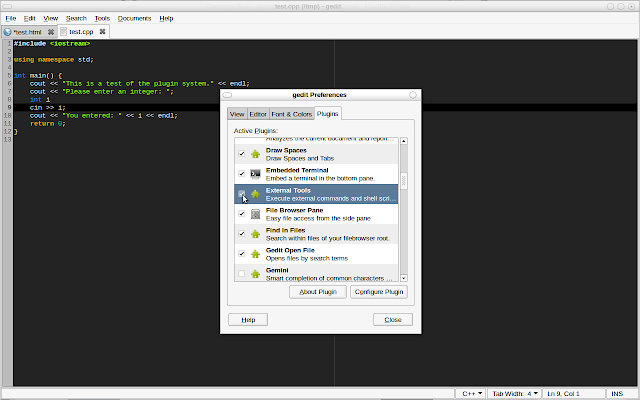Click the Draw Spaces plugin puzzle icon
640x400 pixels.
pyautogui.click(x=256, y=154)
